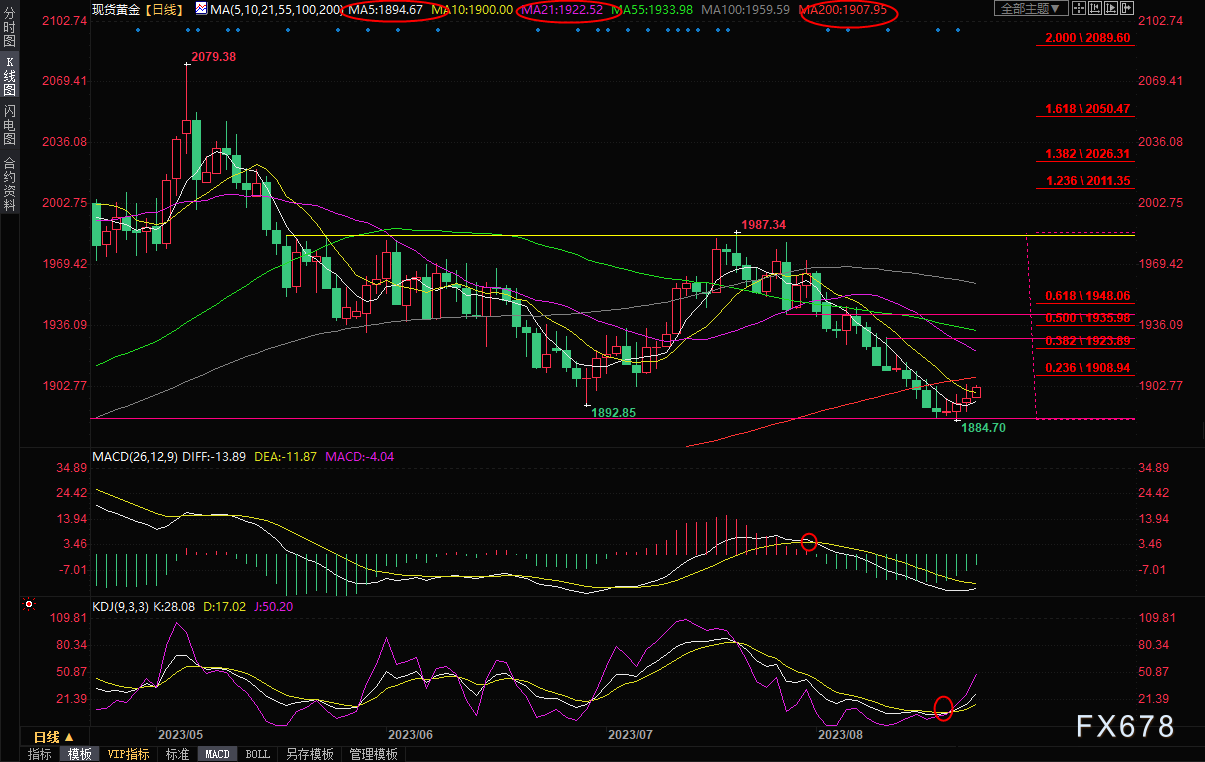The image size is (1205, 762).
Task: Click the 0.618 Fibonacci level label
Action: [1087, 296]
